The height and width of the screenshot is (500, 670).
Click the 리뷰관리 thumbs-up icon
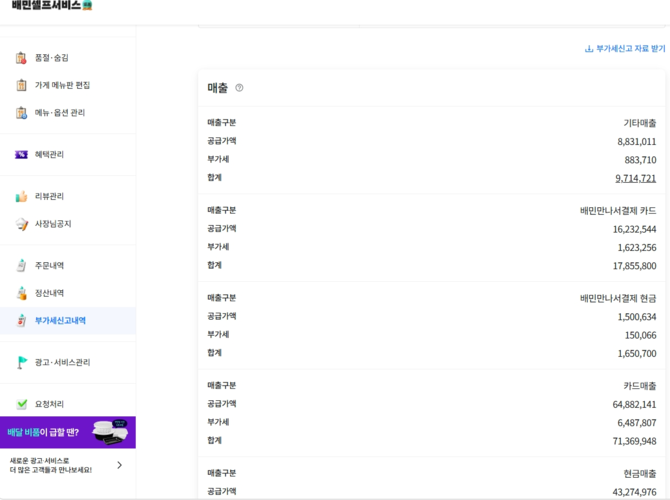[21, 196]
